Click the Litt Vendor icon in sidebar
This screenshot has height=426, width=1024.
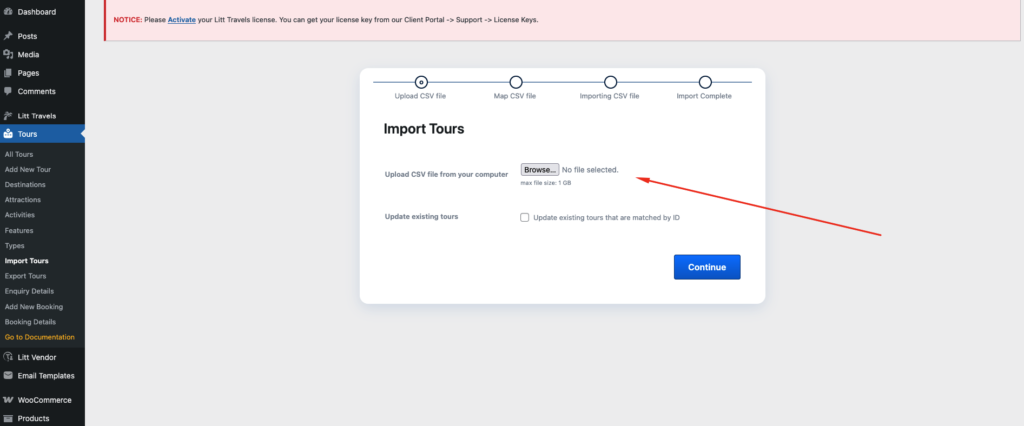pos(9,357)
